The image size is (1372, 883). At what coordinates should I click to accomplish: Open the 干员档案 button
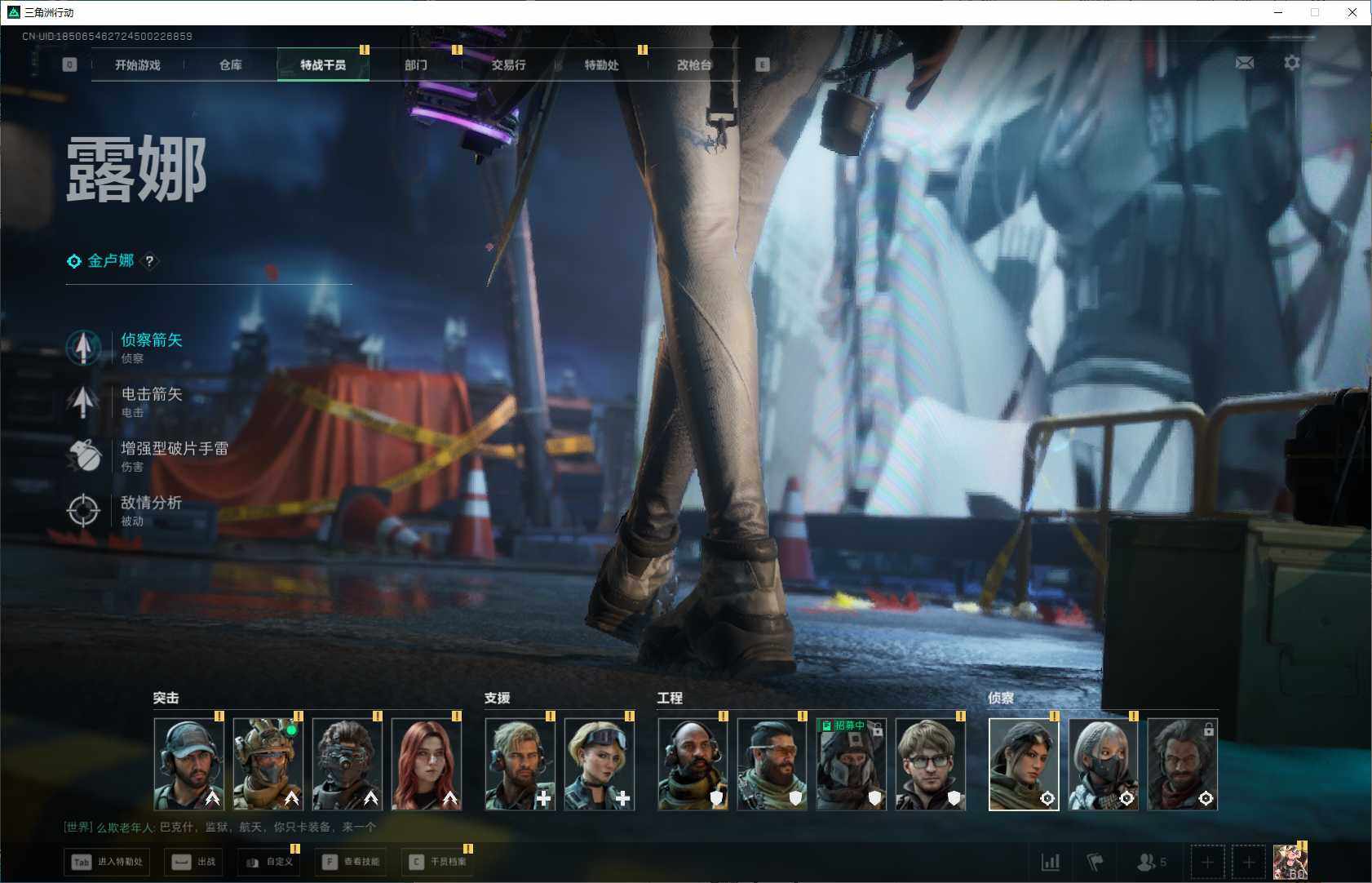438,862
